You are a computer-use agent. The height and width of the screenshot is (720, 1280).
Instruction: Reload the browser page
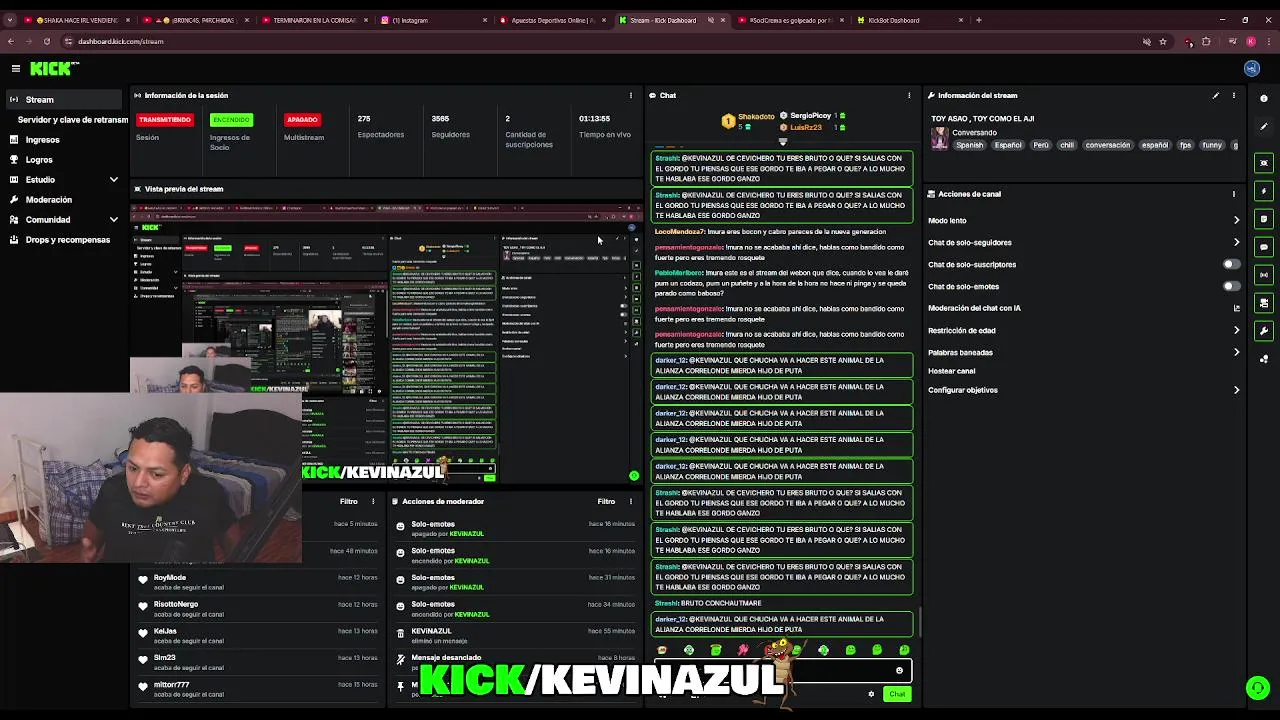[46, 41]
